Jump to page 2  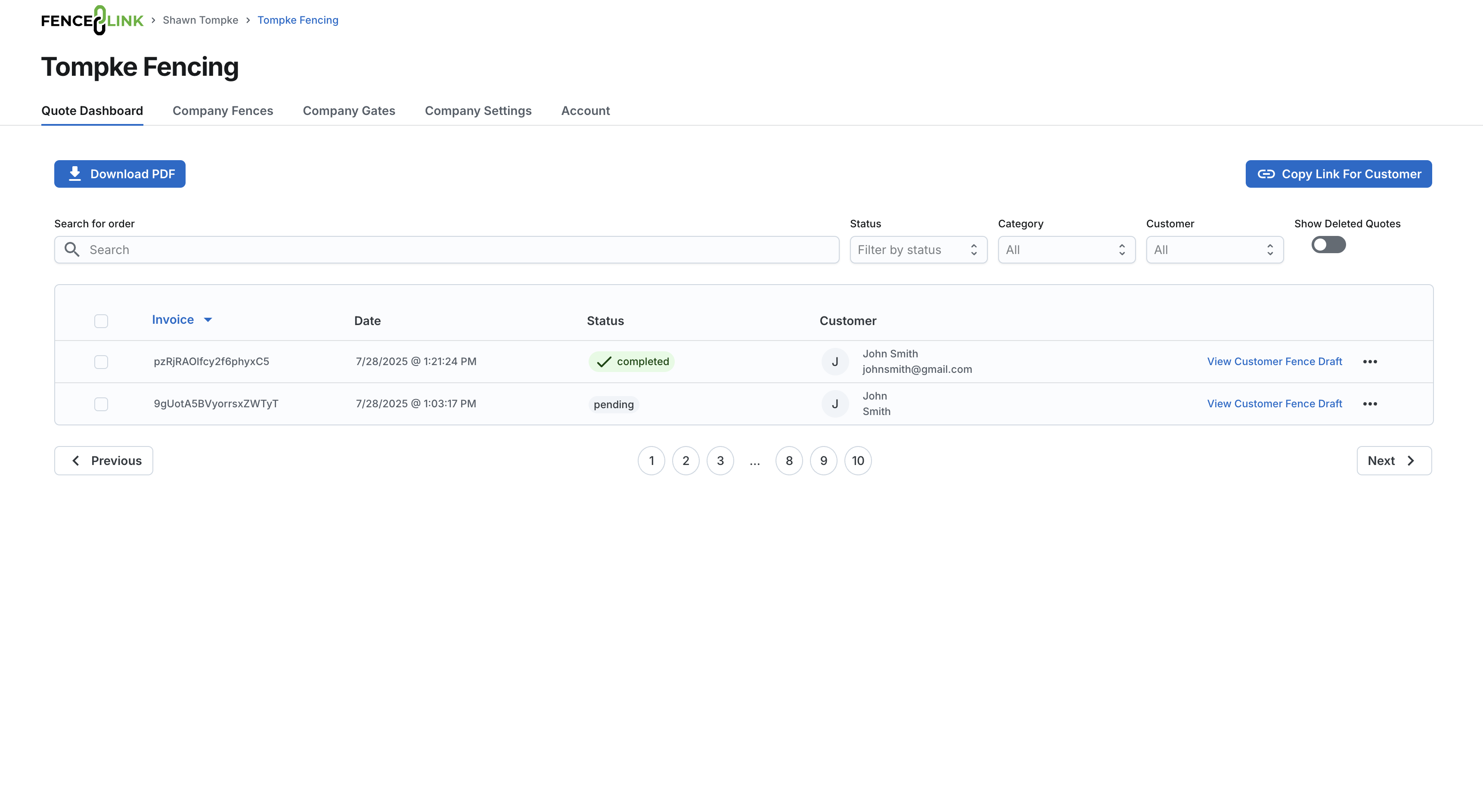(686, 461)
